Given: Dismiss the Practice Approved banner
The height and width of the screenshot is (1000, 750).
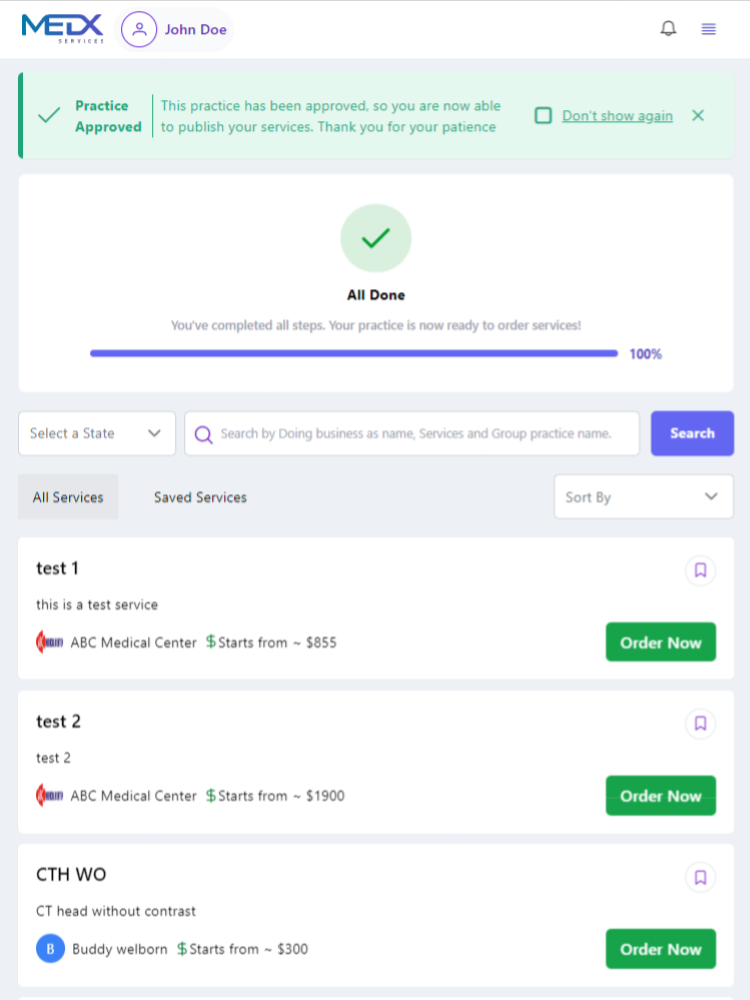Looking at the screenshot, I should (698, 116).
